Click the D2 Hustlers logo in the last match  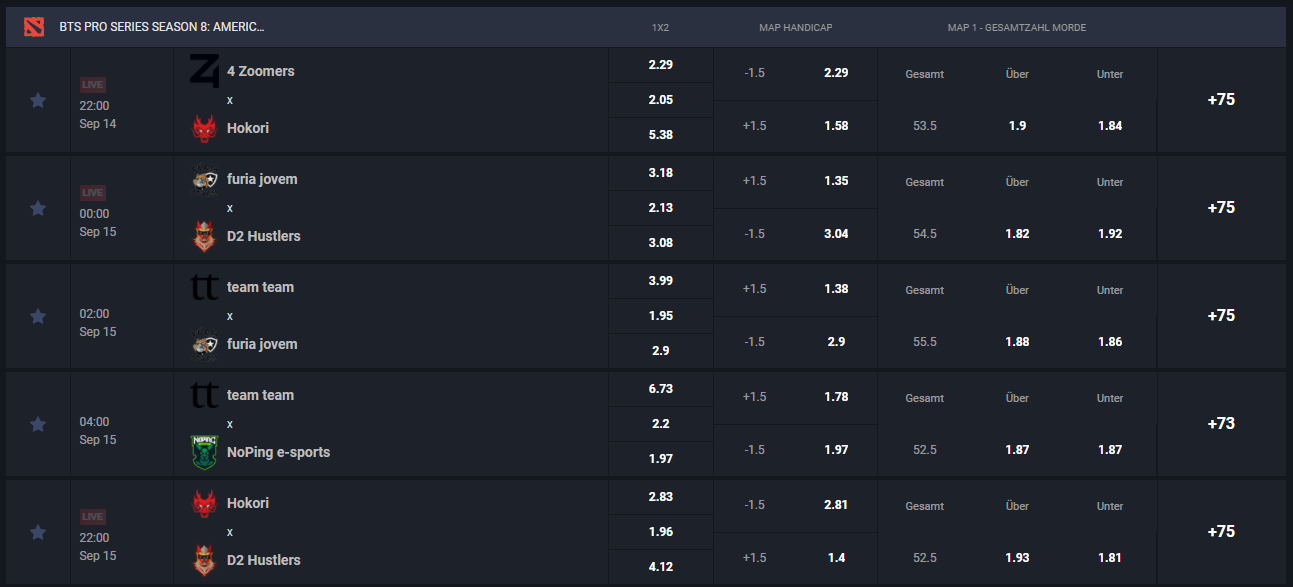point(204,560)
